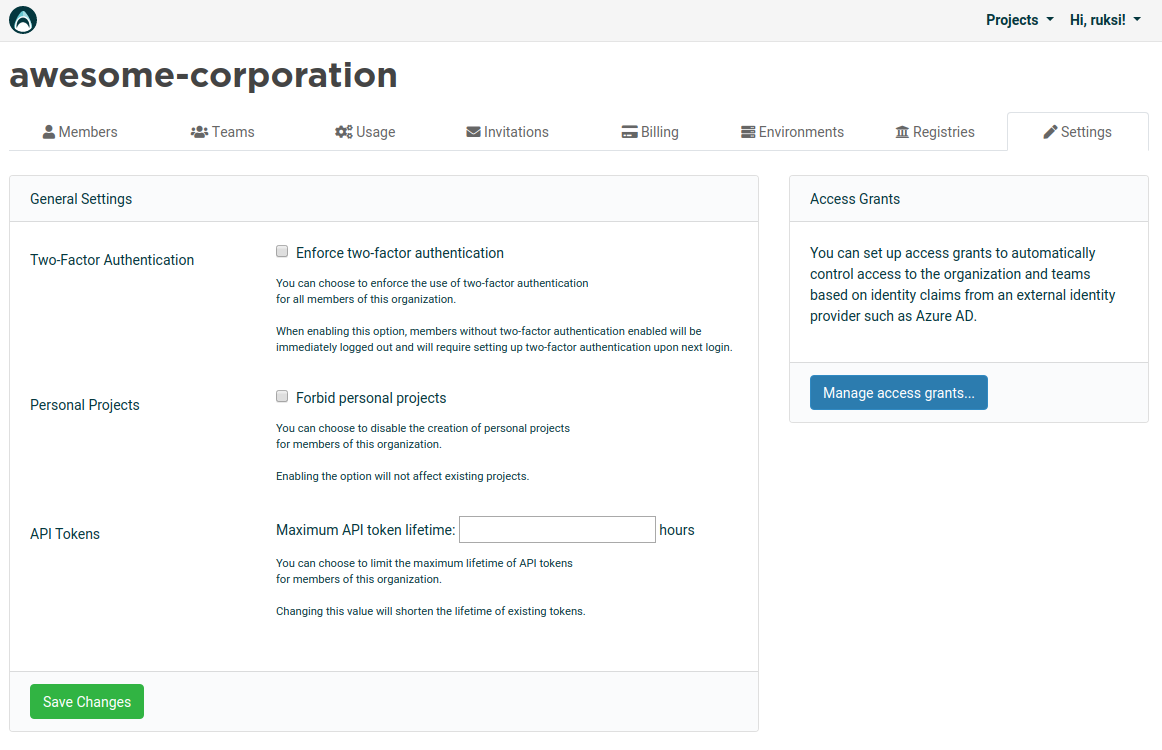Open the Teams tab

[222, 132]
